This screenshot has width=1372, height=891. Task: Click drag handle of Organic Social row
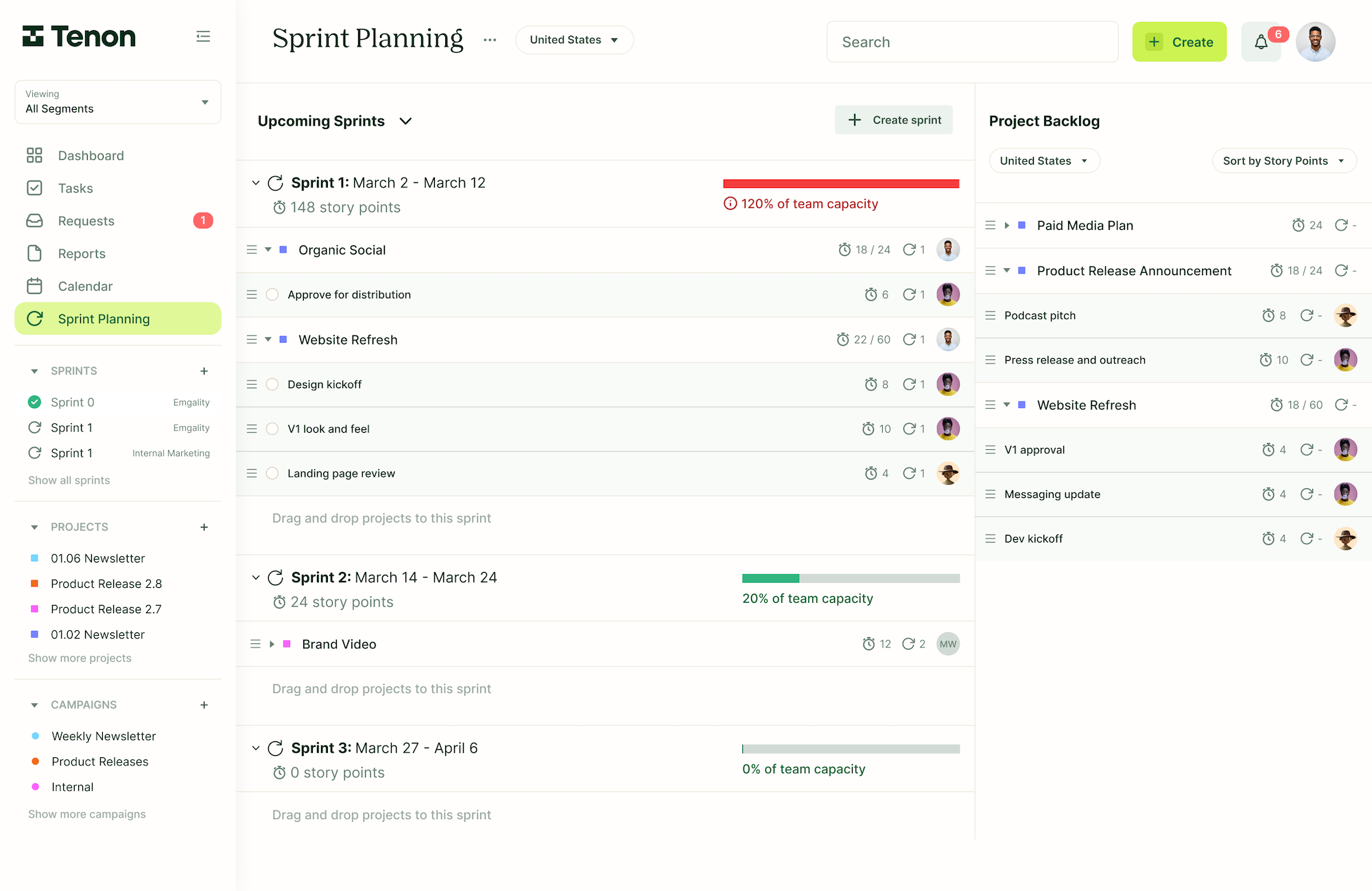pyautogui.click(x=252, y=250)
